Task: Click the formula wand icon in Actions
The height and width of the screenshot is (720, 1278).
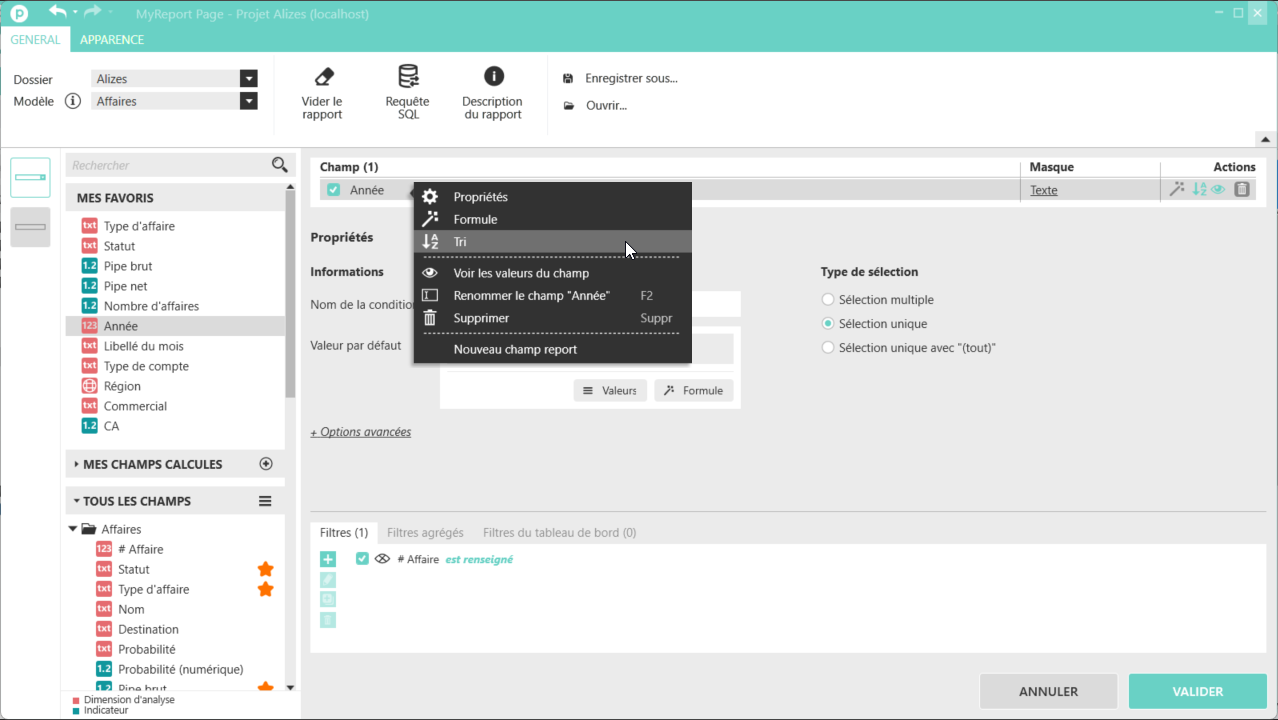Action: [x=1177, y=189]
